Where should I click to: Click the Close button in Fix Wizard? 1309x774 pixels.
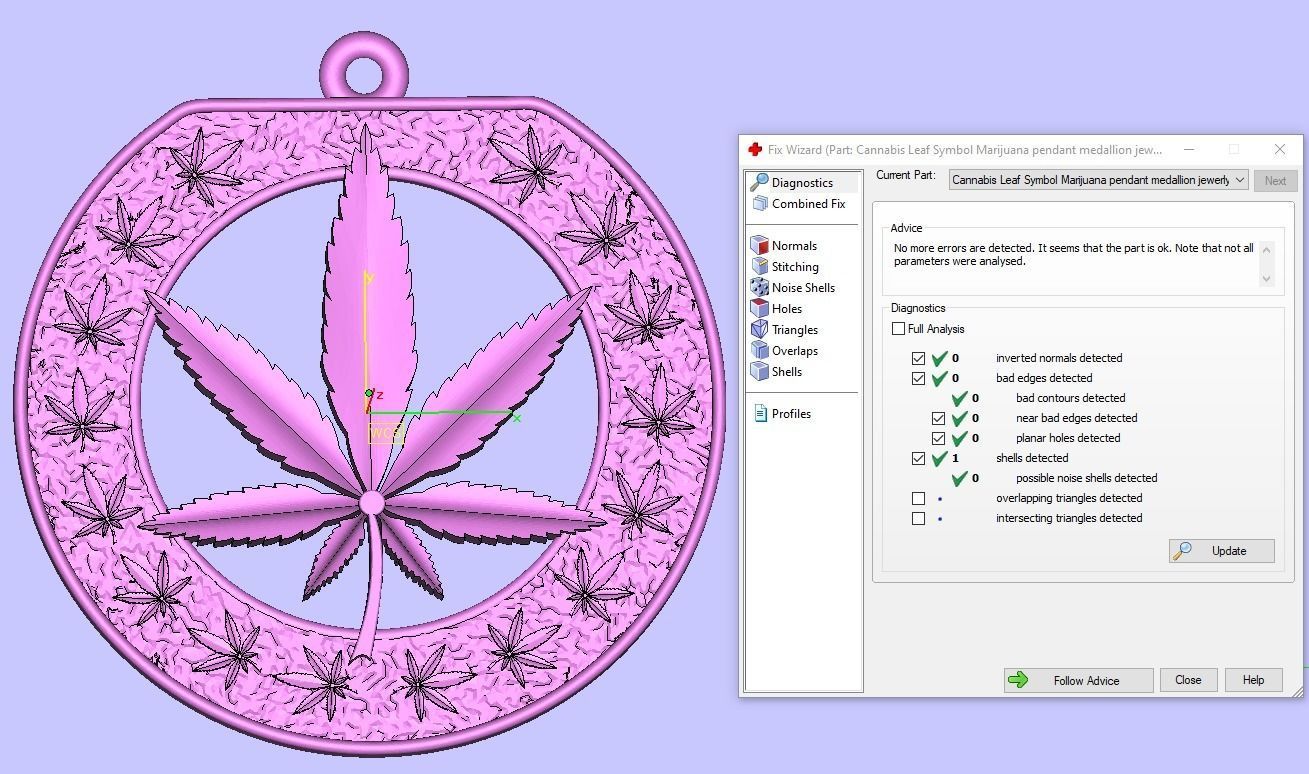[1188, 680]
